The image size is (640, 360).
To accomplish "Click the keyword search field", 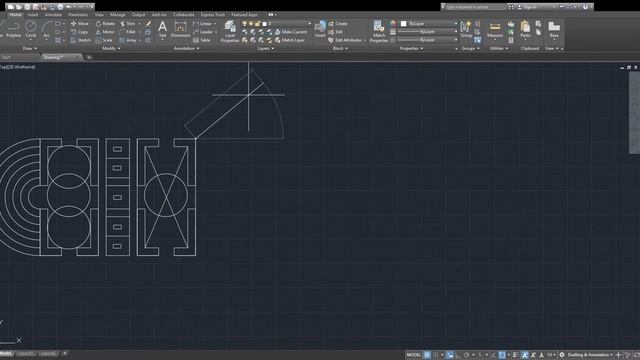I will tap(476, 7).
